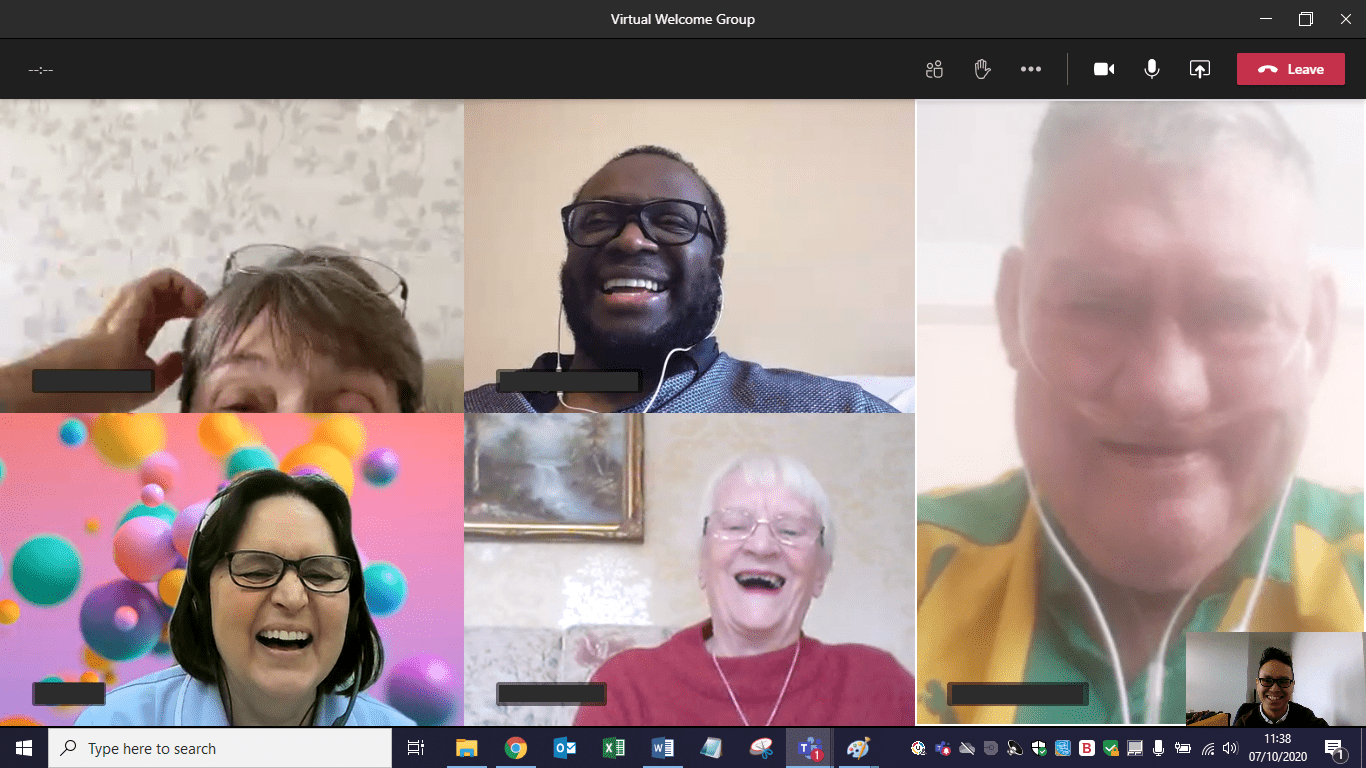The height and width of the screenshot is (768, 1366).
Task: Click the grey hexagon tray icon
Action: click(x=991, y=748)
